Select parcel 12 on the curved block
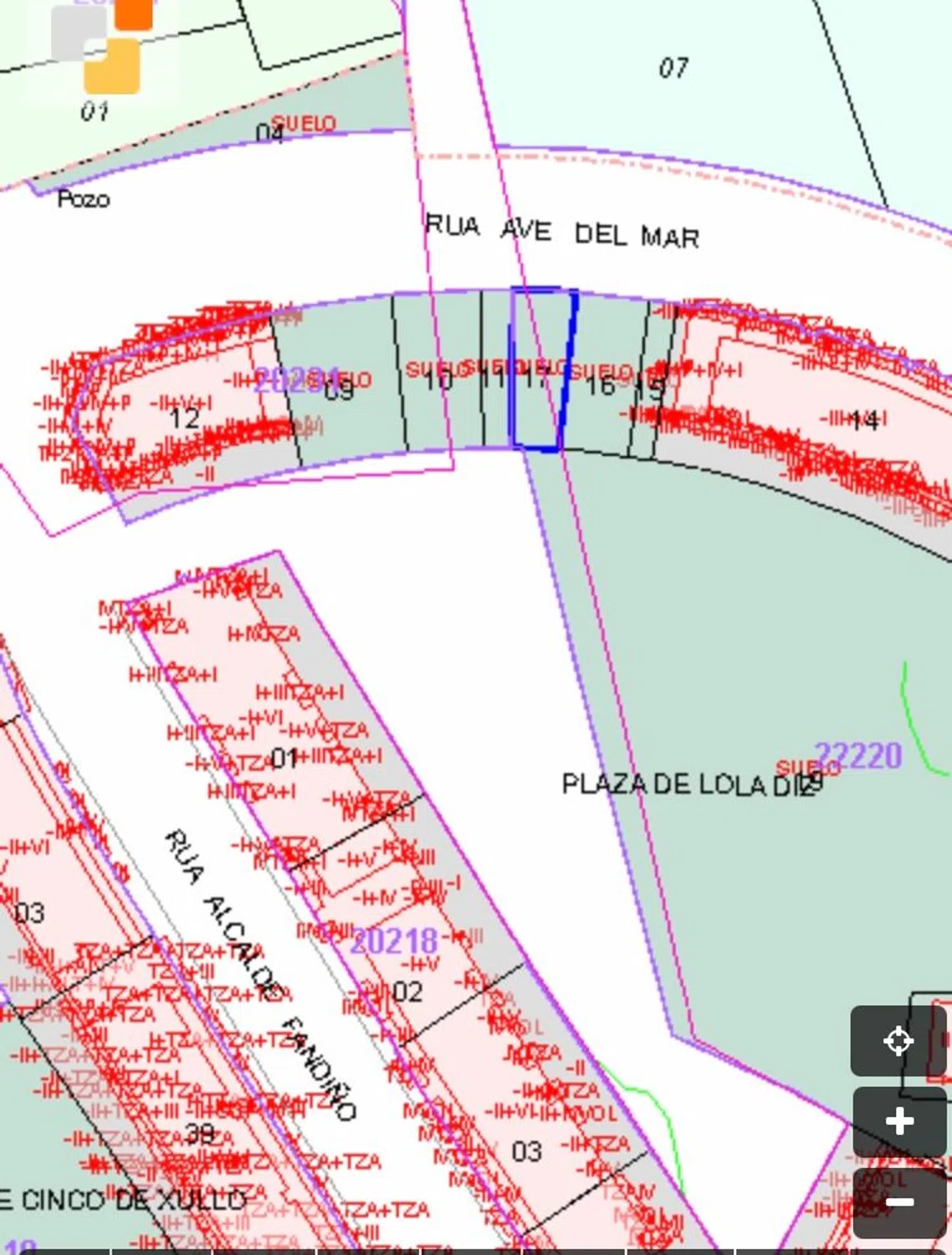The image size is (952, 1255). coord(184,417)
